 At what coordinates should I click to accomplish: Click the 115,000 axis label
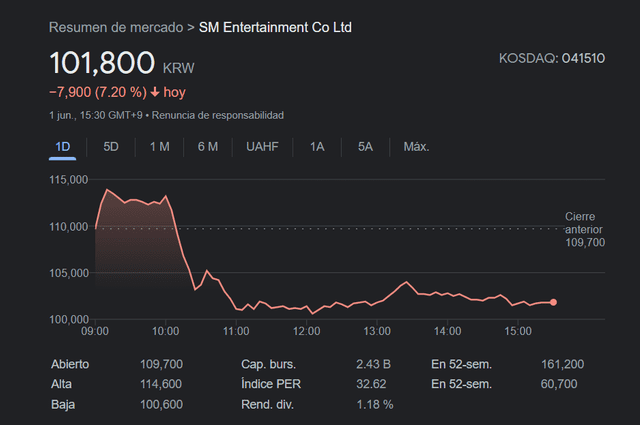click(x=69, y=180)
